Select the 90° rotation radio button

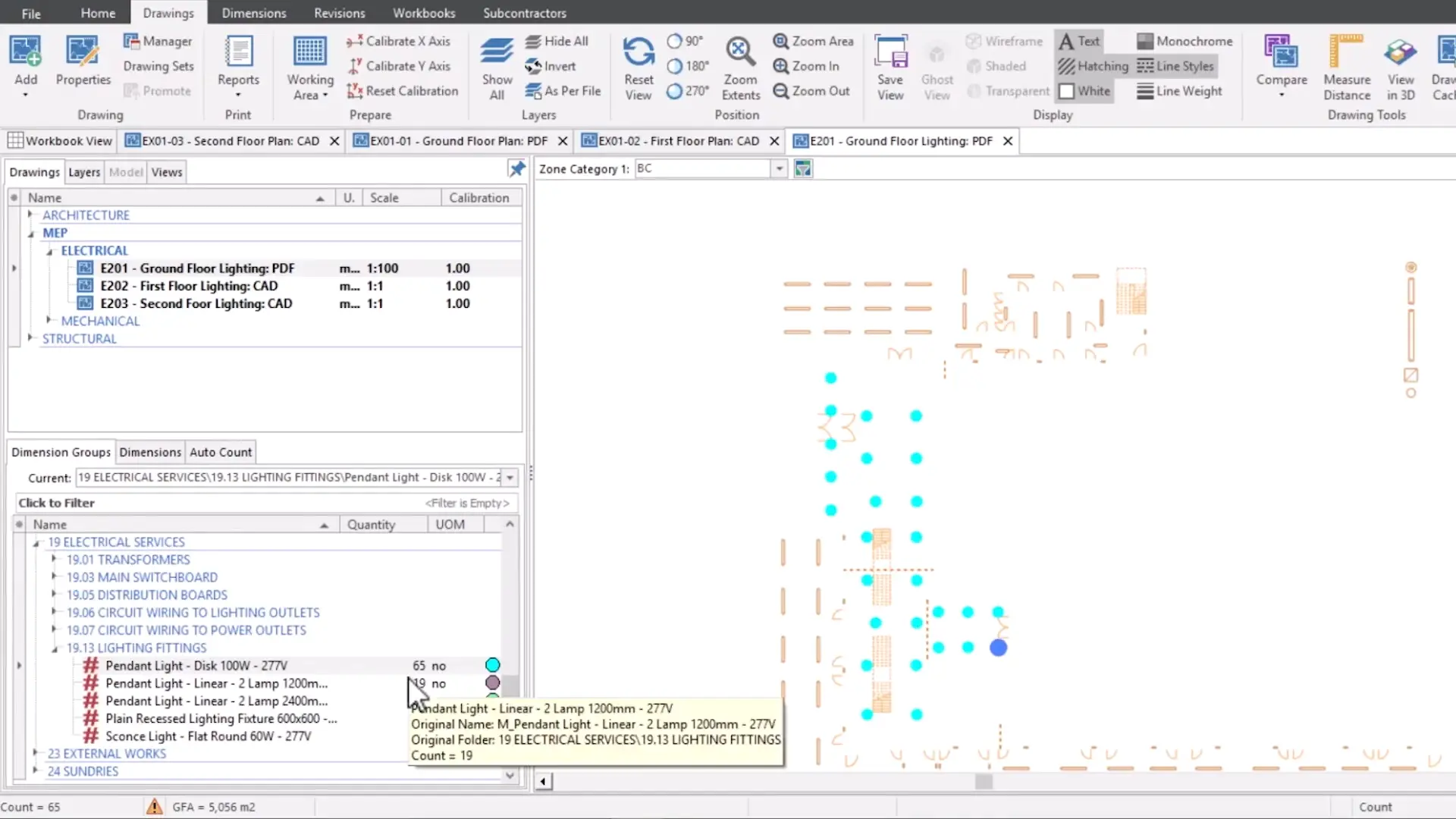pos(674,41)
